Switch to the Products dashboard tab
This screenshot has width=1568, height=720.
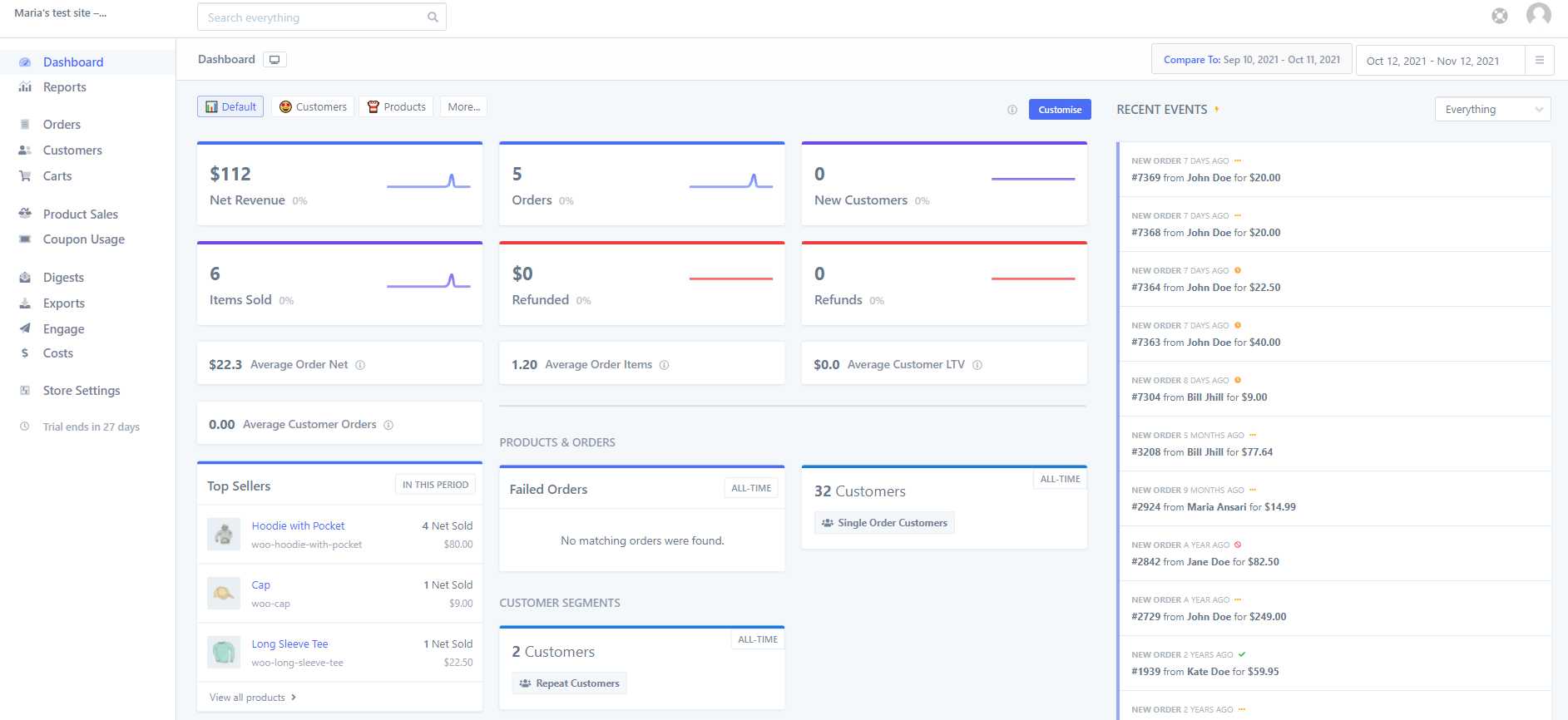[396, 106]
